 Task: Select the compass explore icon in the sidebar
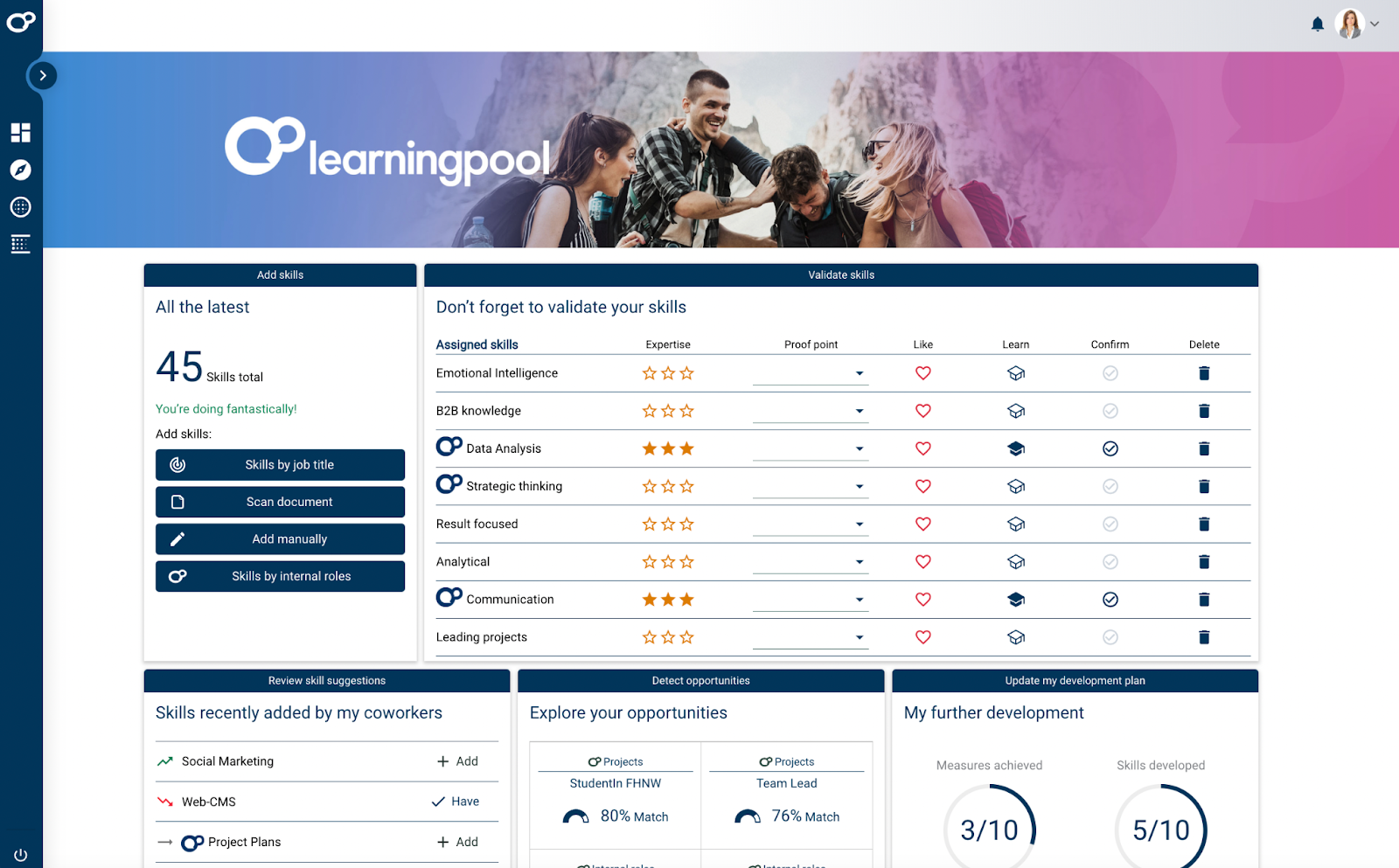[x=20, y=170]
